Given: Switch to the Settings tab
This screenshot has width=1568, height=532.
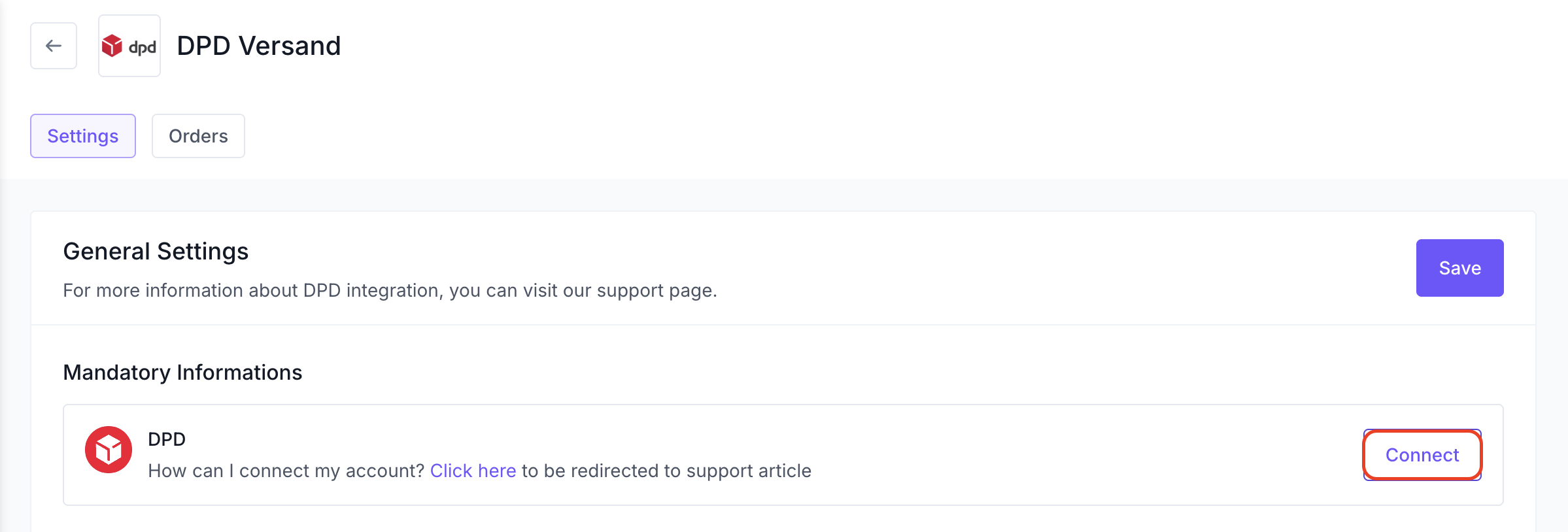Looking at the screenshot, I should pos(83,136).
